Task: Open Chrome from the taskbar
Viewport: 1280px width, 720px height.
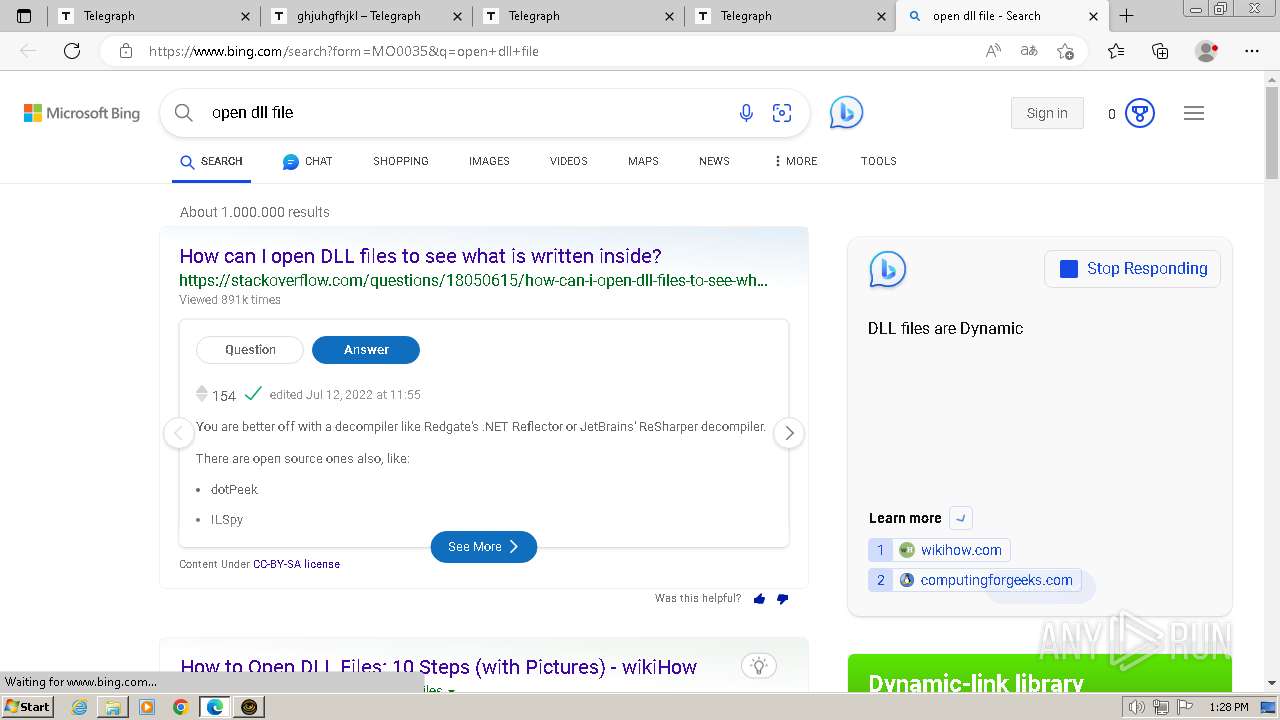Action: (x=180, y=707)
